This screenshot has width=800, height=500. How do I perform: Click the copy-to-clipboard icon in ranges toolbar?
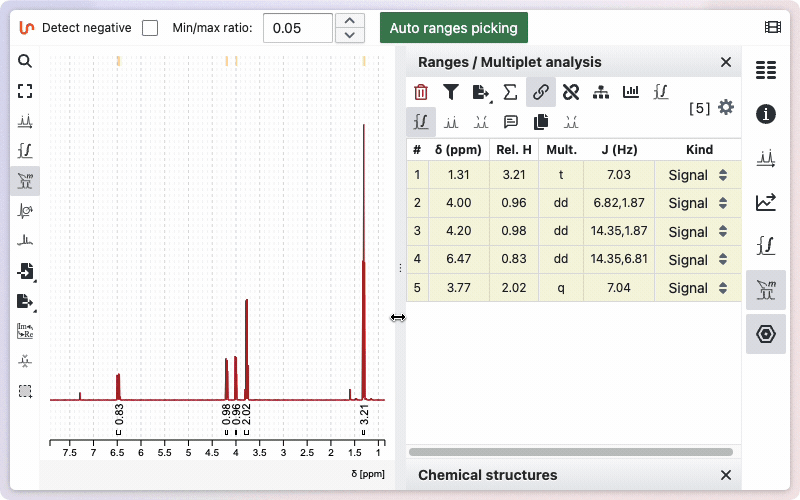click(541, 122)
